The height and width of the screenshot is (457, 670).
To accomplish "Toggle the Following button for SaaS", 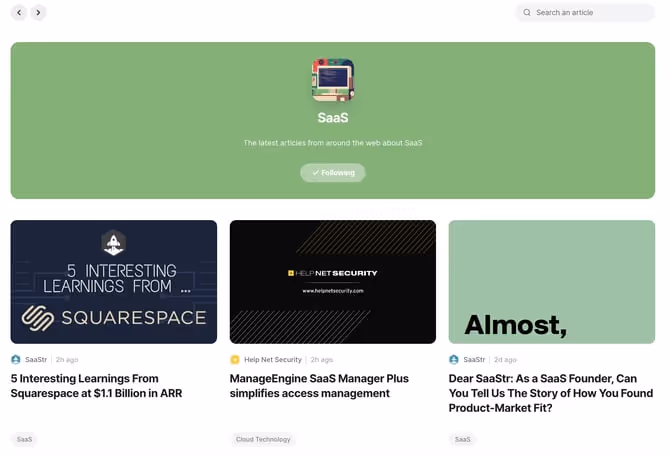I will coord(333,173).
